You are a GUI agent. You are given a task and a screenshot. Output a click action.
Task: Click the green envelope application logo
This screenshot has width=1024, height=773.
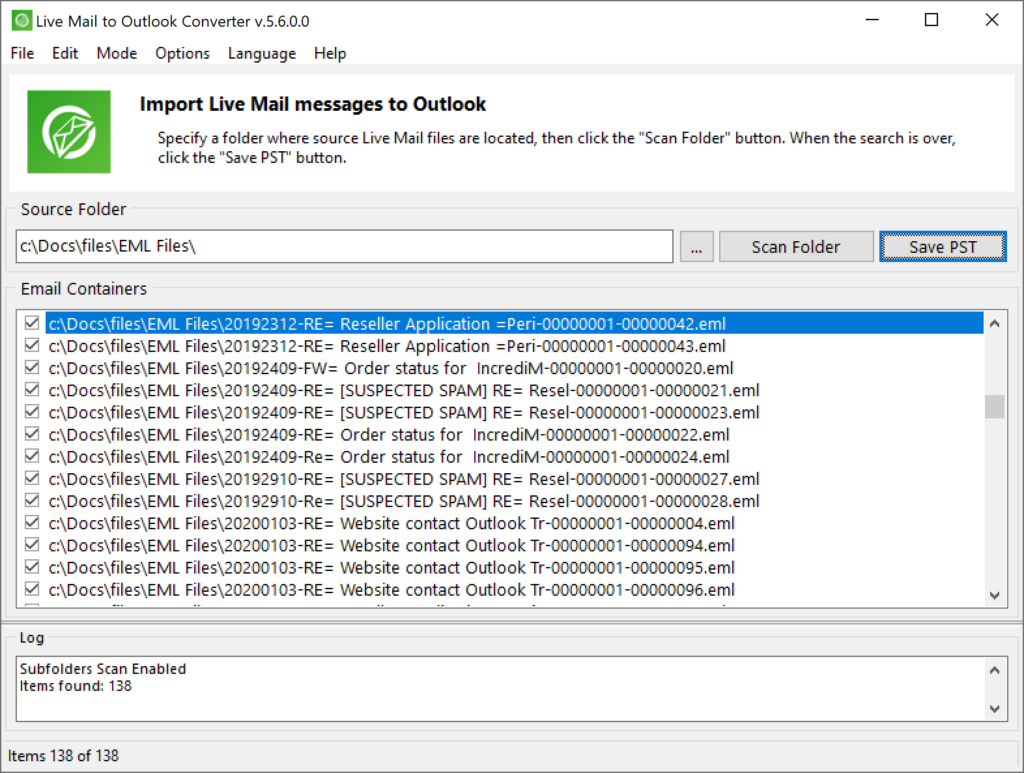pyautogui.click(x=69, y=131)
